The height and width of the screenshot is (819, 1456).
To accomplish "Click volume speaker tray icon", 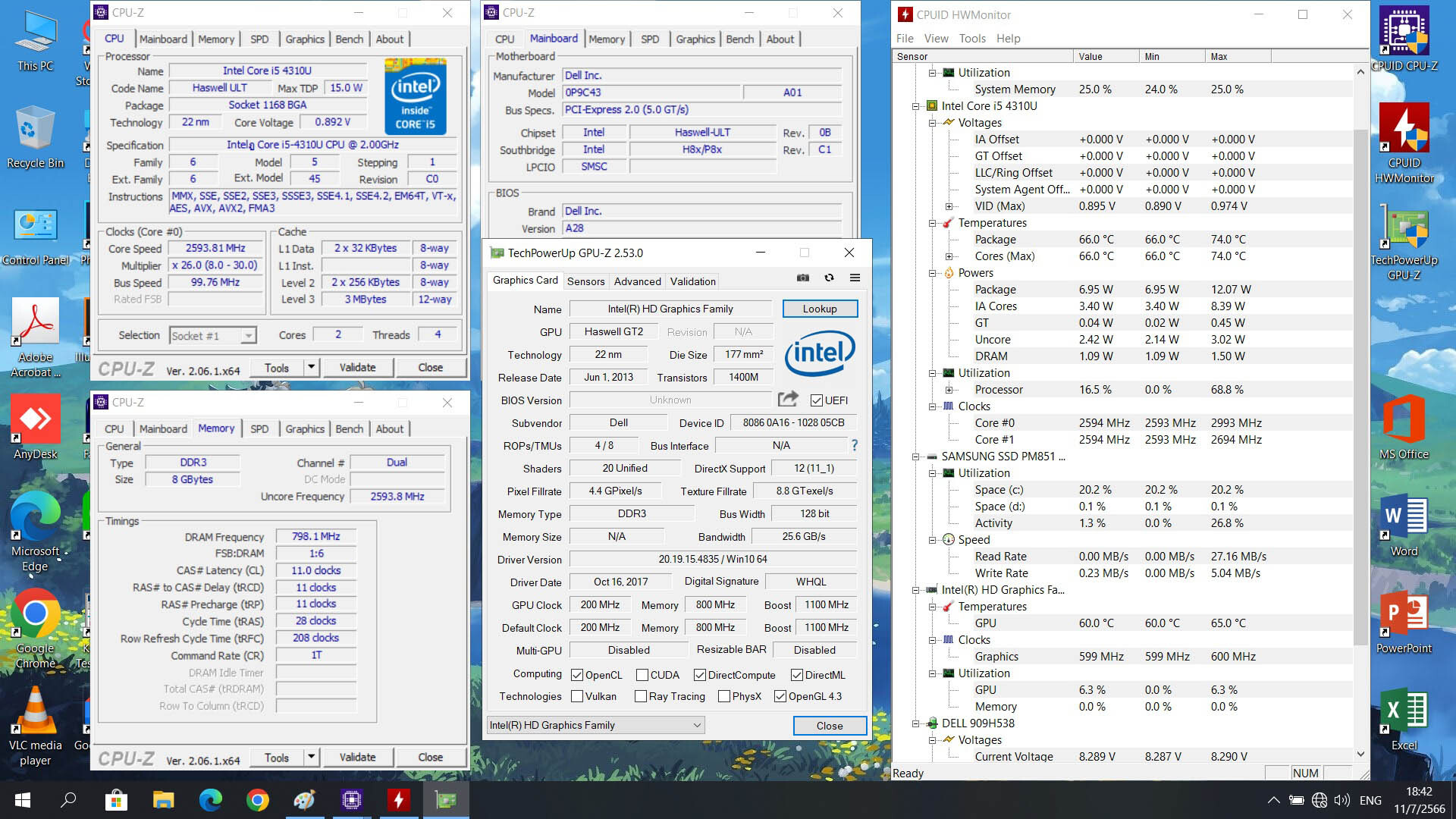I will pyautogui.click(x=1341, y=800).
